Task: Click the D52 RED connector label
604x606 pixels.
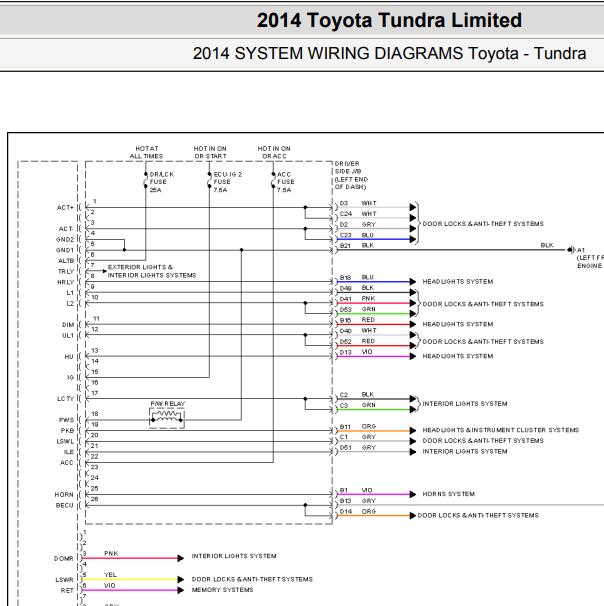Action: tap(357, 341)
